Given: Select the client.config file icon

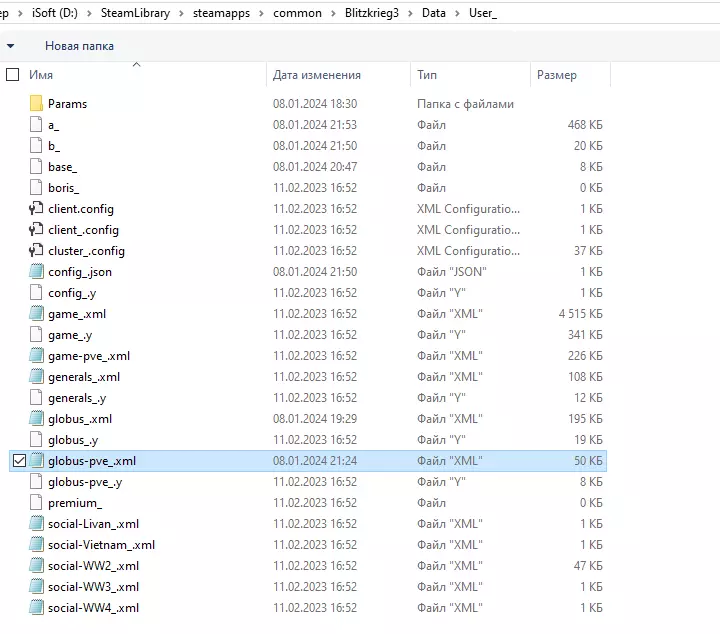Looking at the screenshot, I should pos(36,208).
